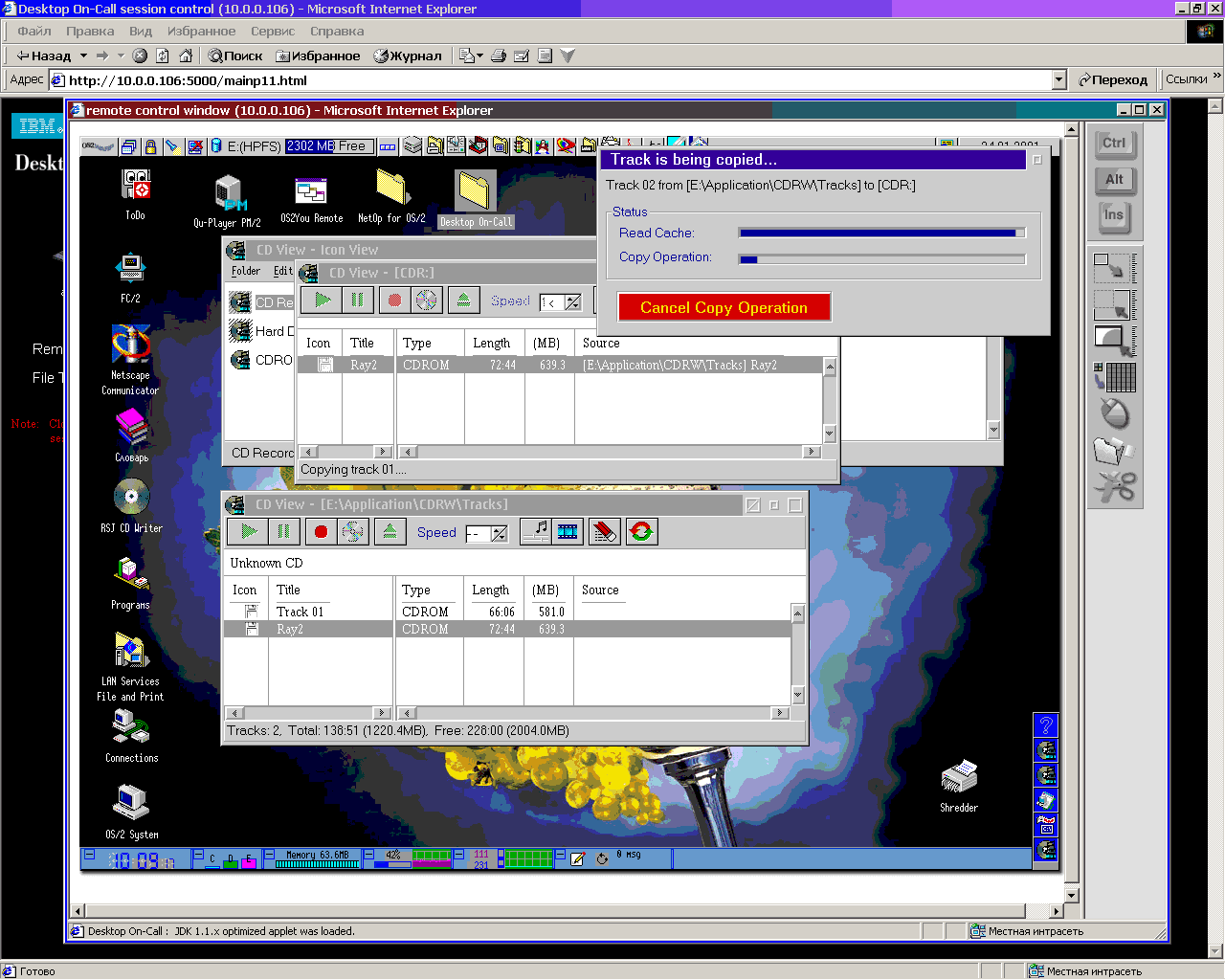Click the film-strip data track icon
Screen dimensions: 1225x980
point(568,531)
